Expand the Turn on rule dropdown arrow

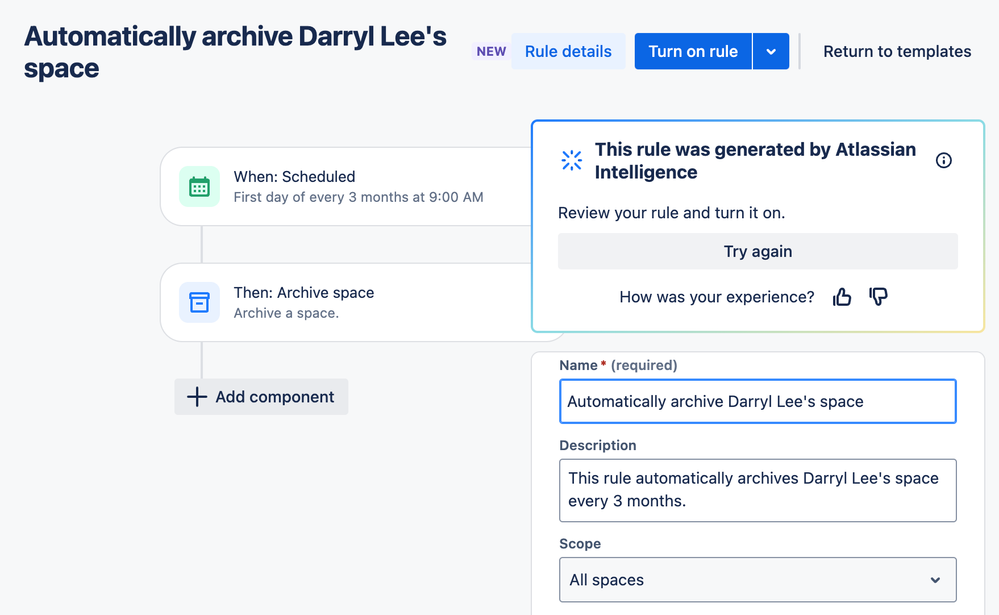tap(771, 51)
